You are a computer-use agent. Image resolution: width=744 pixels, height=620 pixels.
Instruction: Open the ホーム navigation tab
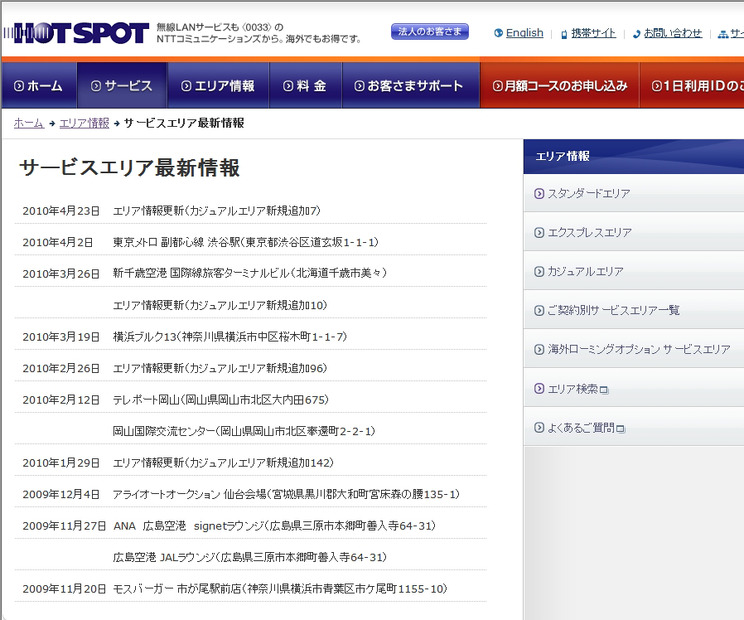[x=39, y=86]
